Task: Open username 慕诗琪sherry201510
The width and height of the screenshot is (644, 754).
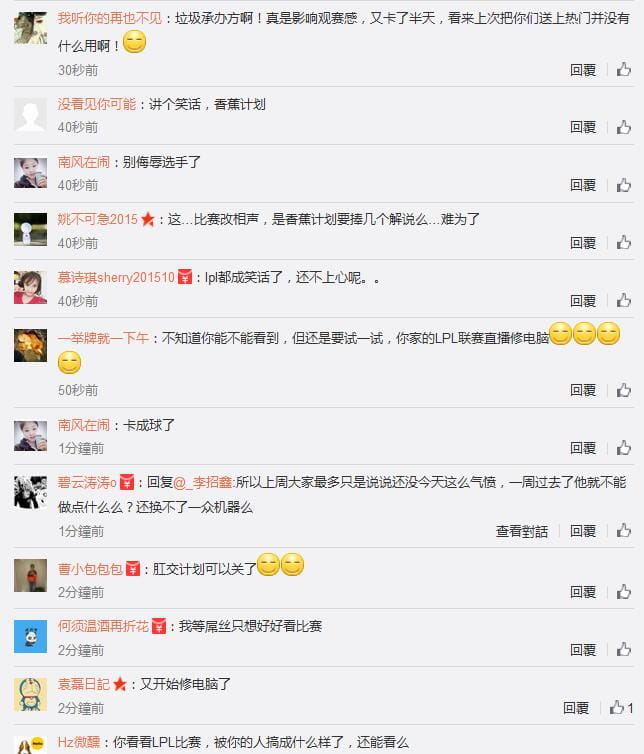Action: tap(116, 277)
